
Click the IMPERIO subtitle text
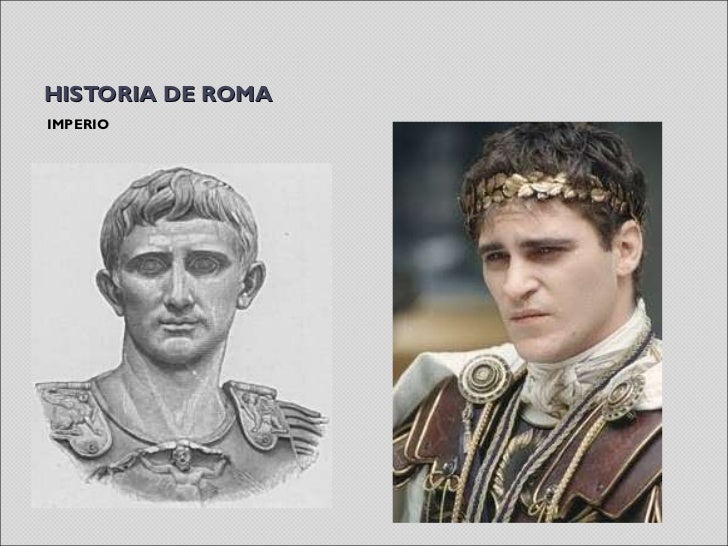tap(78, 124)
